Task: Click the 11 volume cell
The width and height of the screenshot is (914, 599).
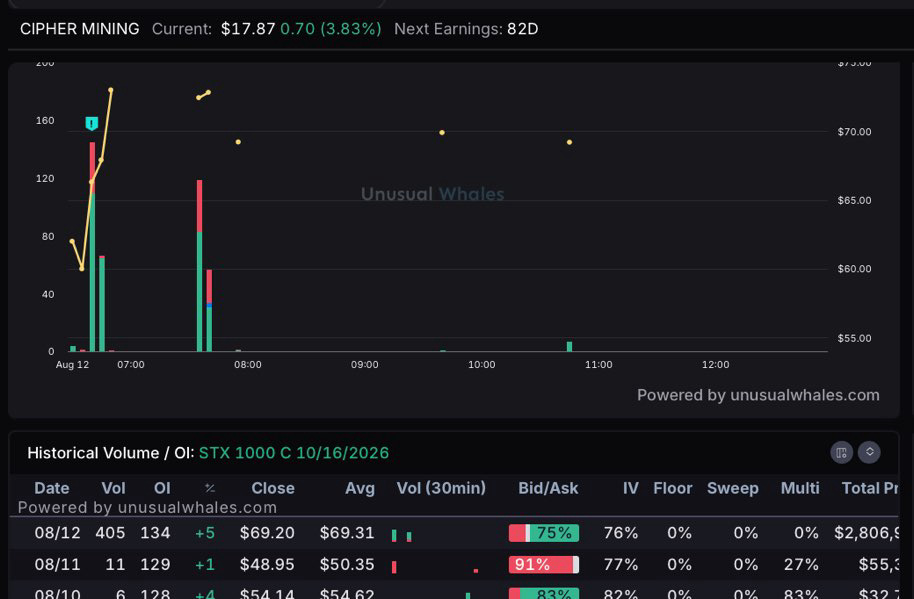Action: (x=115, y=564)
